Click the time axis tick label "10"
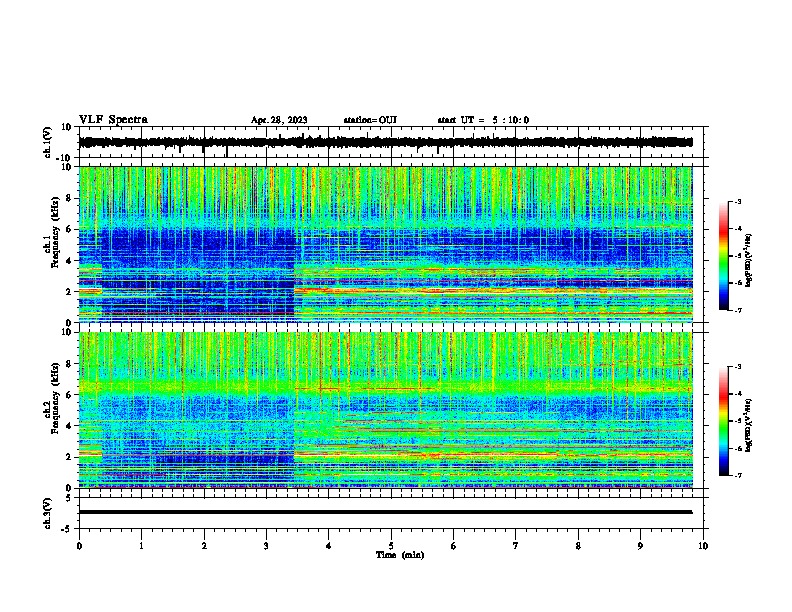 click(703, 546)
